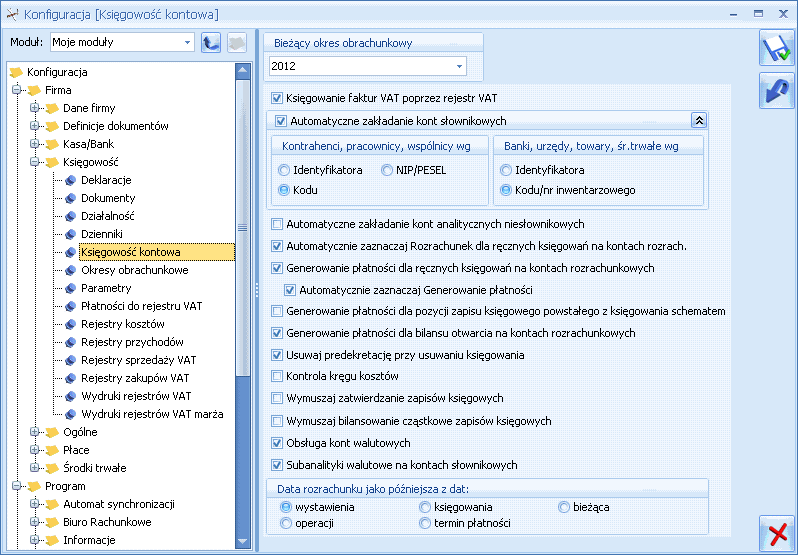Enable Automatyczne zakładanie kont analitycznych niesłownikowych
Image resolution: width=798 pixels, height=555 pixels.
[277, 224]
